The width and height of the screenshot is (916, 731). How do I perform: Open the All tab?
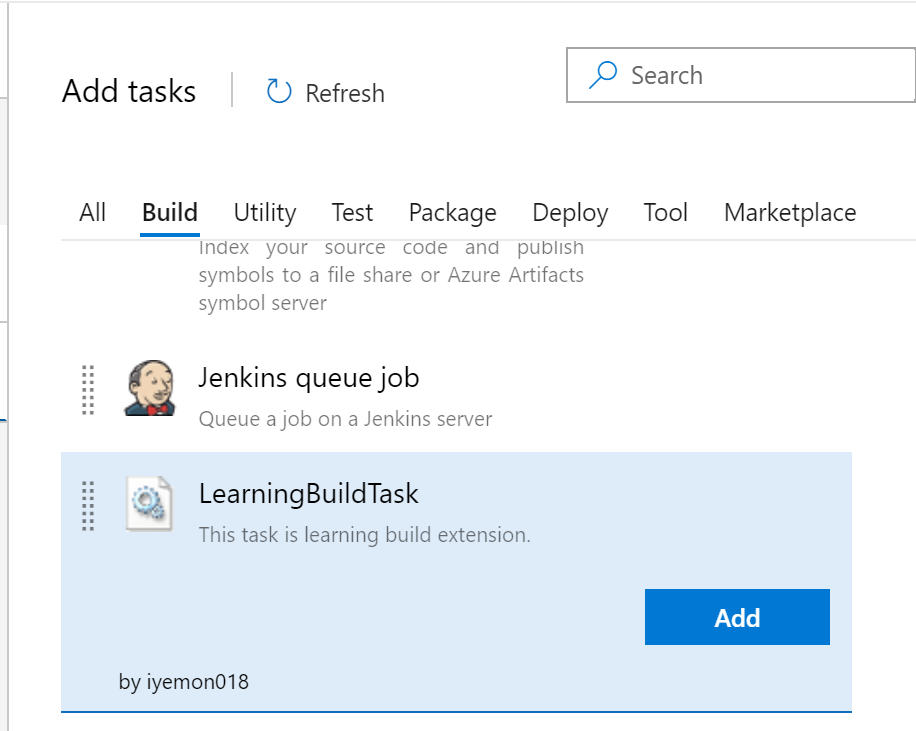(x=92, y=213)
